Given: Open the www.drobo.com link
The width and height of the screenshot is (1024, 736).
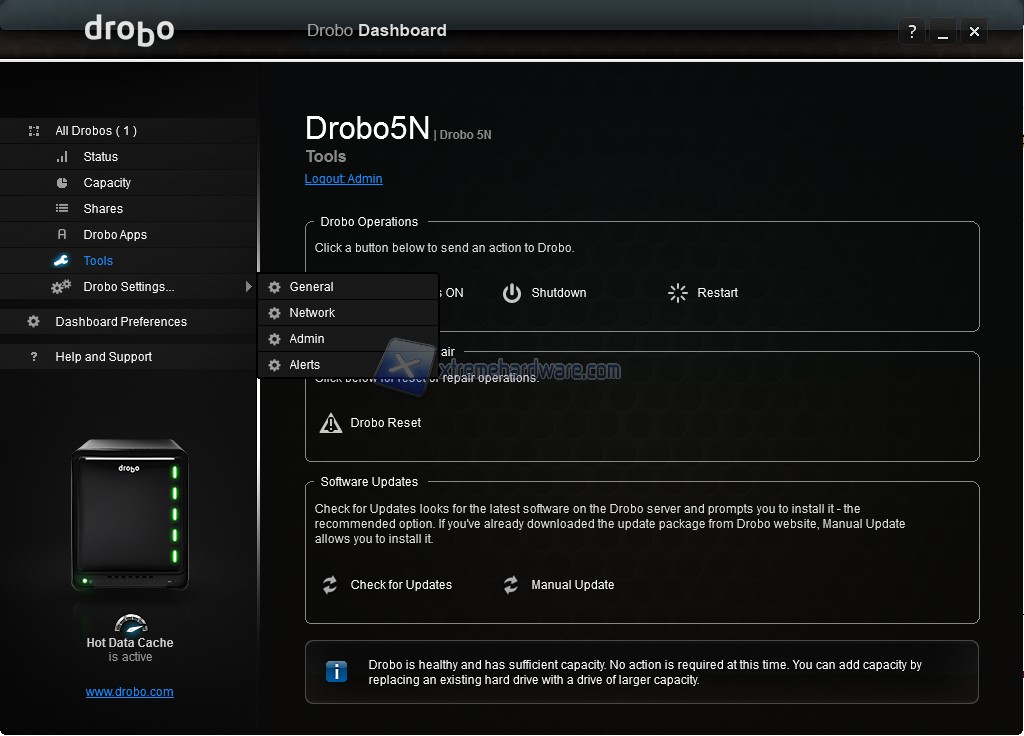Looking at the screenshot, I should [129, 692].
